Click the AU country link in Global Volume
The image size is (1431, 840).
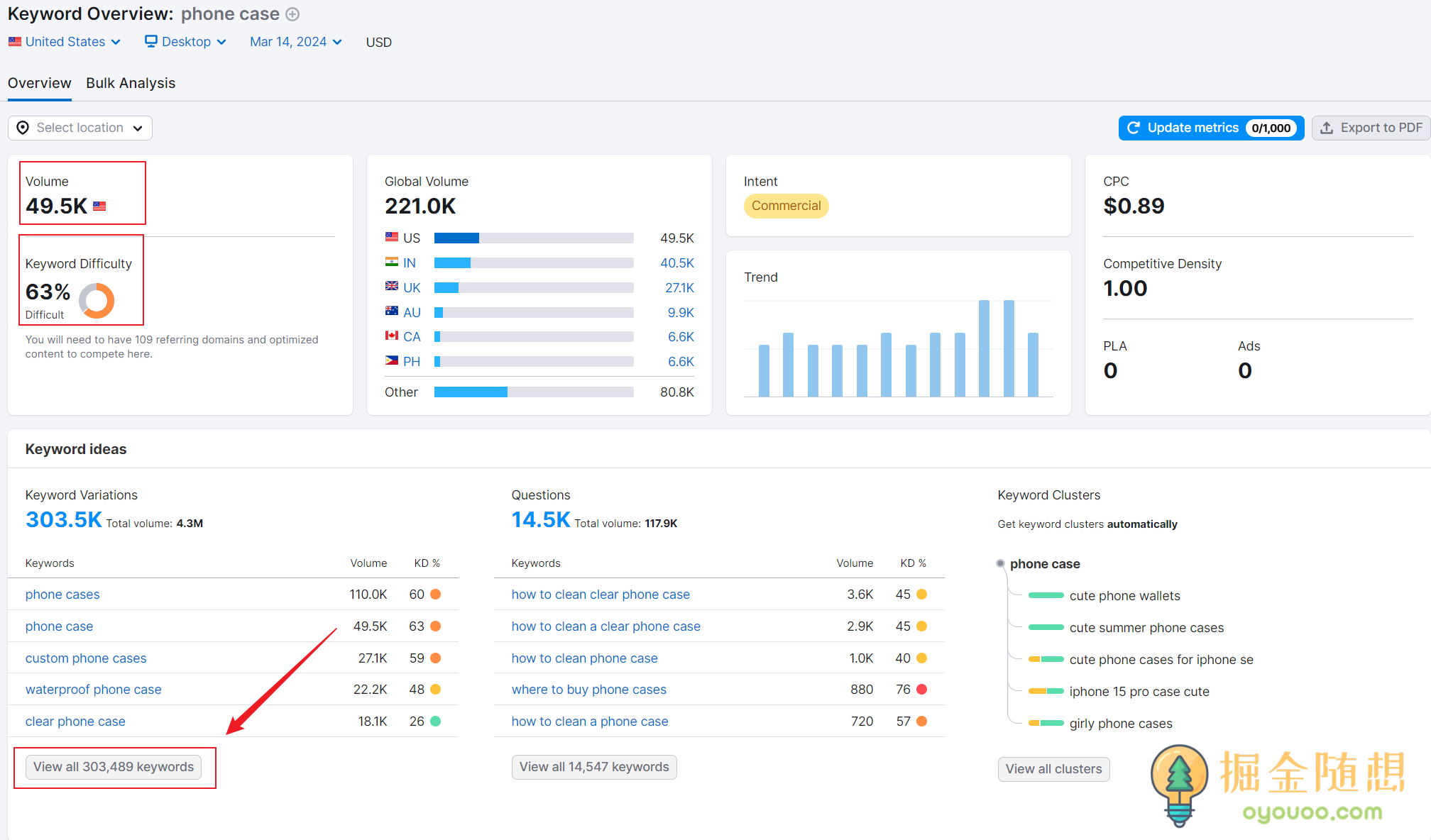[x=412, y=313]
